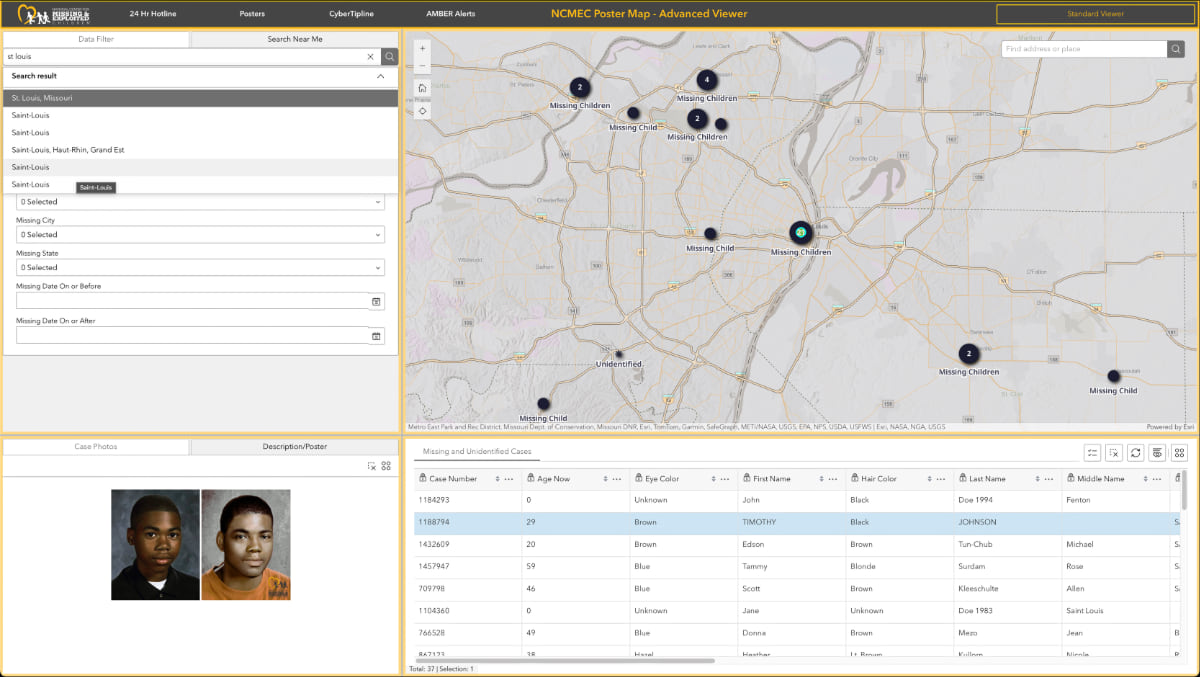Toggle column visibility in the cases table
The width and height of the screenshot is (1200, 677).
click(1157, 453)
